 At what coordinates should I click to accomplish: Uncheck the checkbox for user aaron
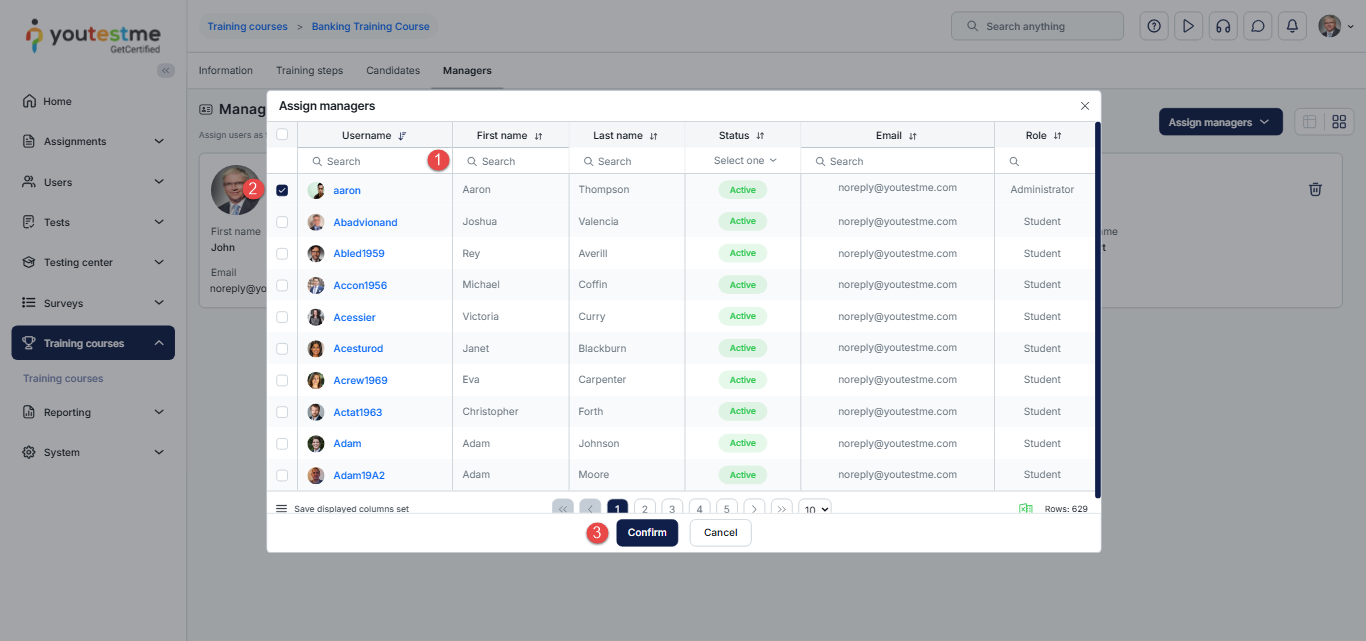pos(282,190)
